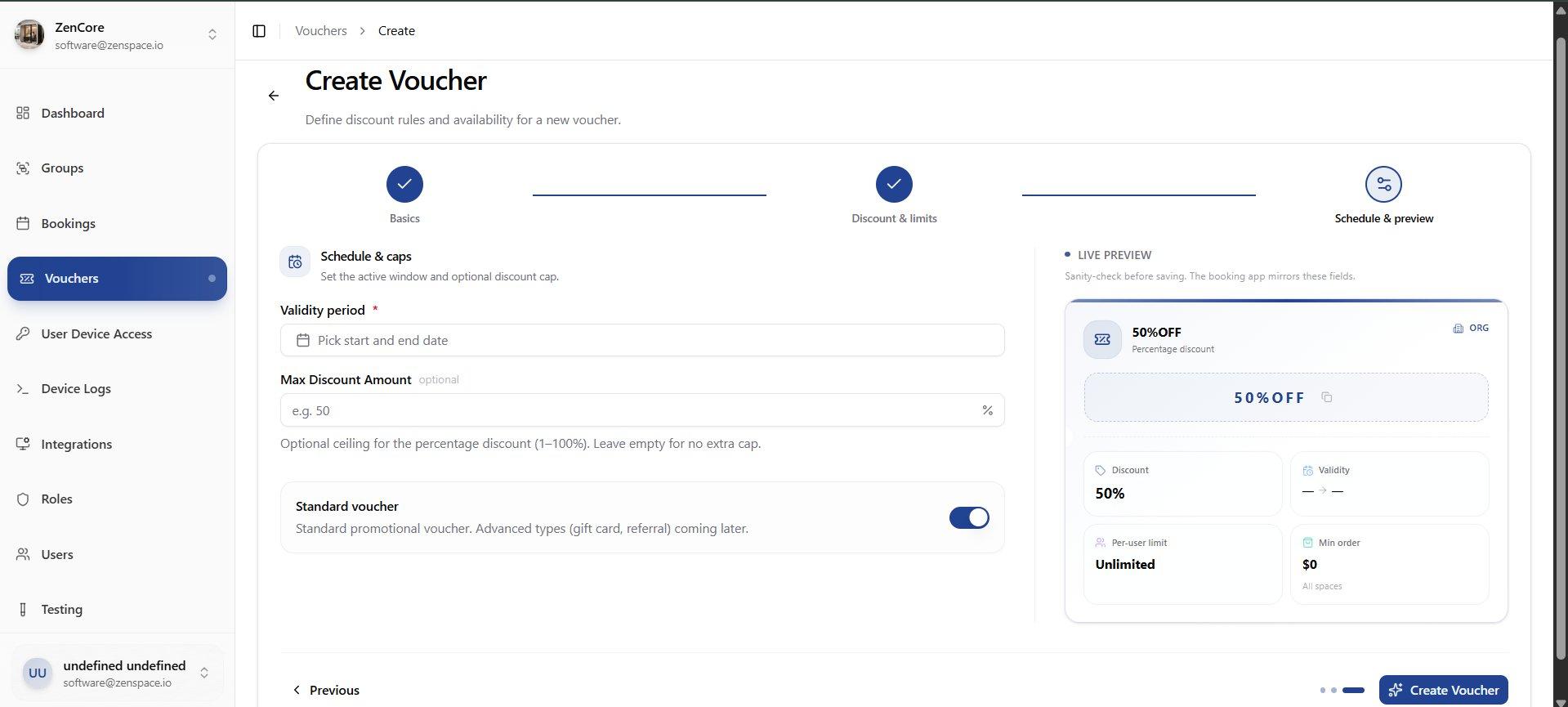Click the User Device Access key icon
1568x707 pixels.
coord(23,333)
